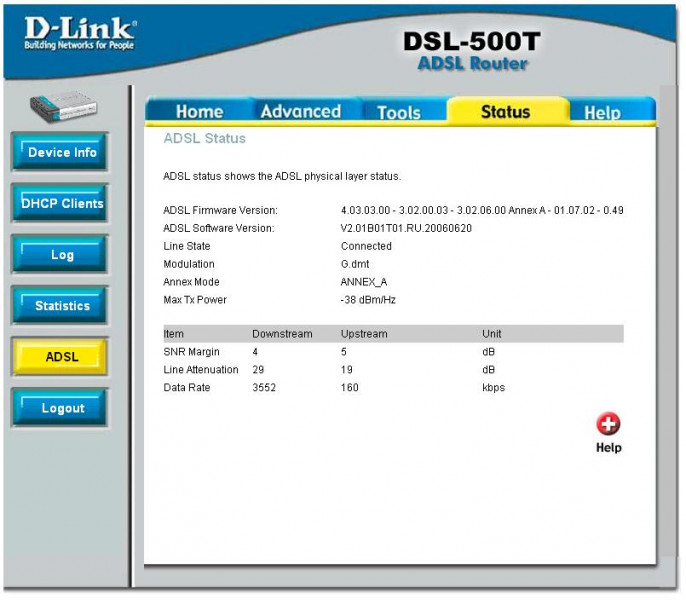Screen dimensions: 686x600
Task: Click the Downstream column header
Action: point(282,334)
